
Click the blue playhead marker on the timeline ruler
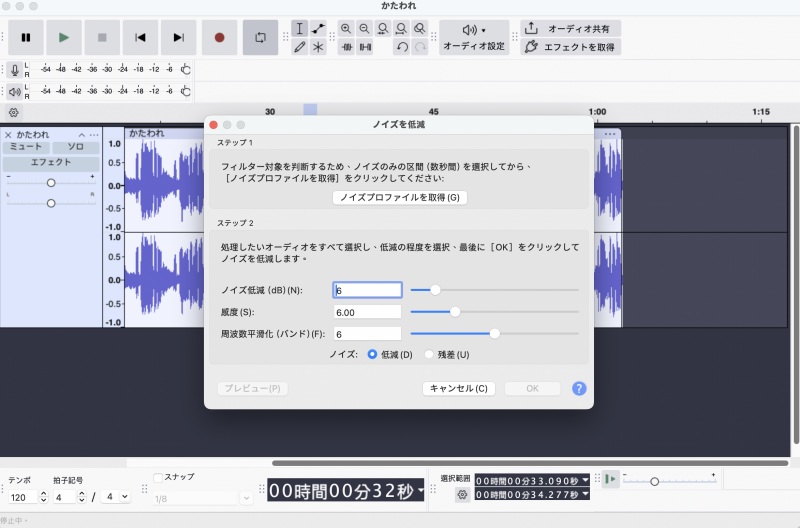(310, 110)
